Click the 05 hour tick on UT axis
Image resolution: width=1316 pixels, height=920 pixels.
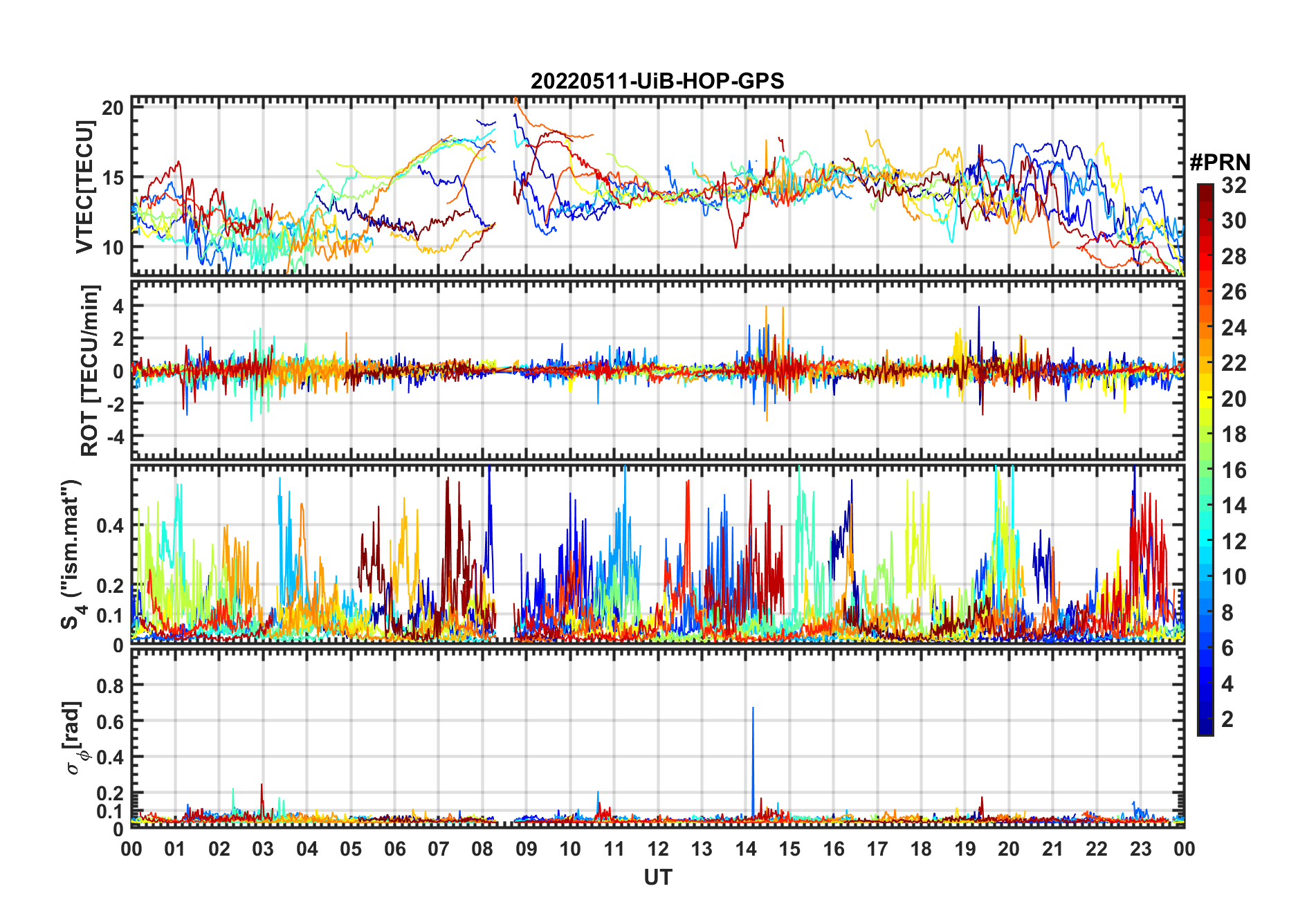coord(351,849)
